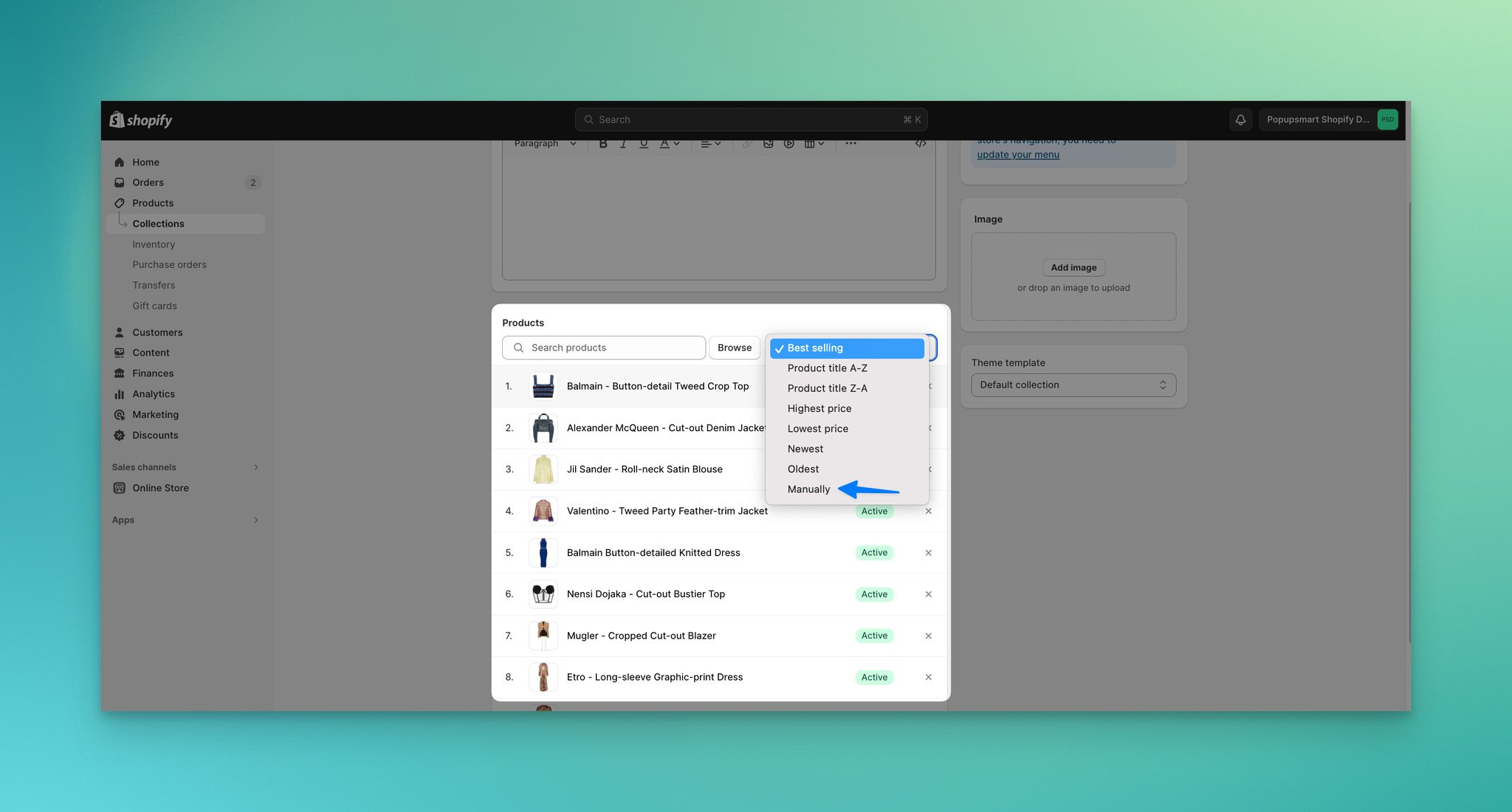Insert image via editor toolbar icon

click(x=769, y=144)
